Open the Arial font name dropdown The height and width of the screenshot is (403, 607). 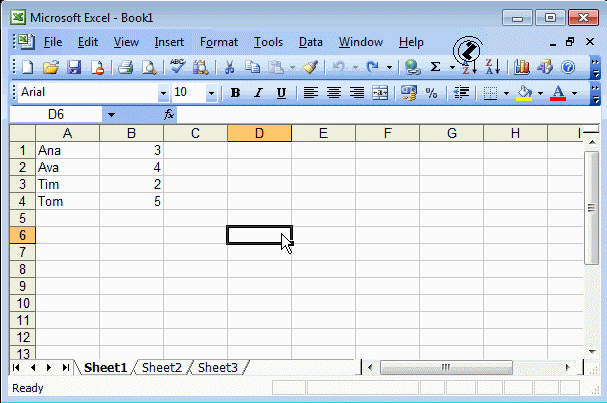coord(163,93)
